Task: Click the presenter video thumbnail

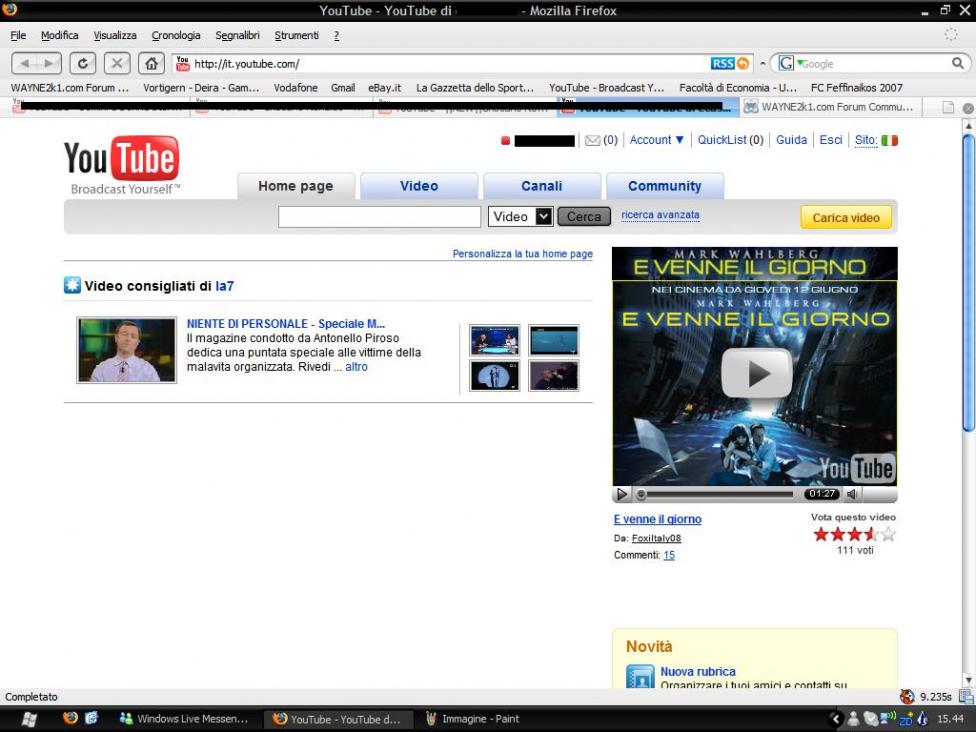Action: [126, 350]
